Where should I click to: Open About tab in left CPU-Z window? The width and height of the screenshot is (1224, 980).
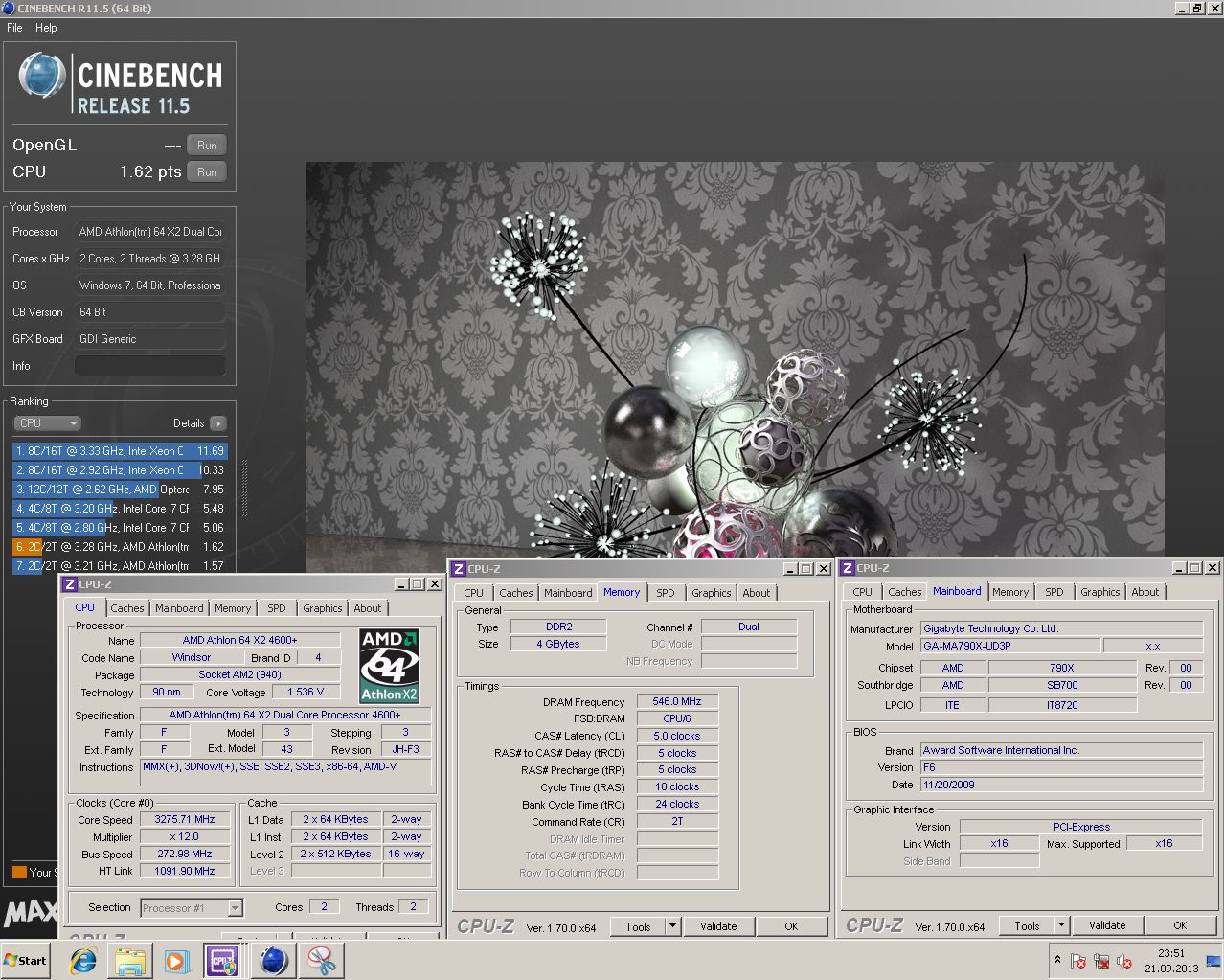[x=368, y=608]
